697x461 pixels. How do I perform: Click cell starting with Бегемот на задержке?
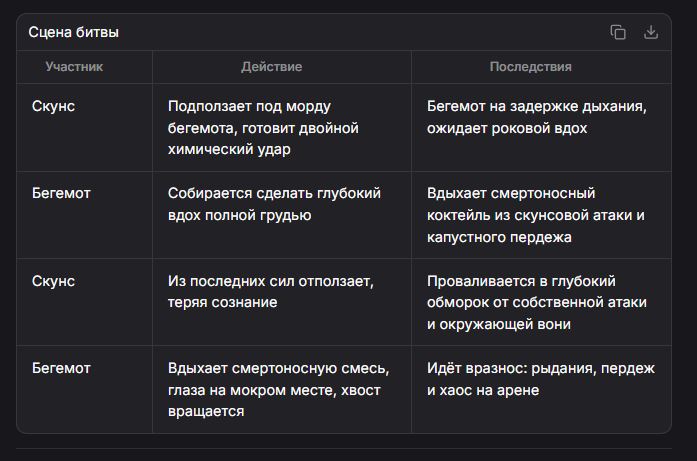[x=541, y=128]
